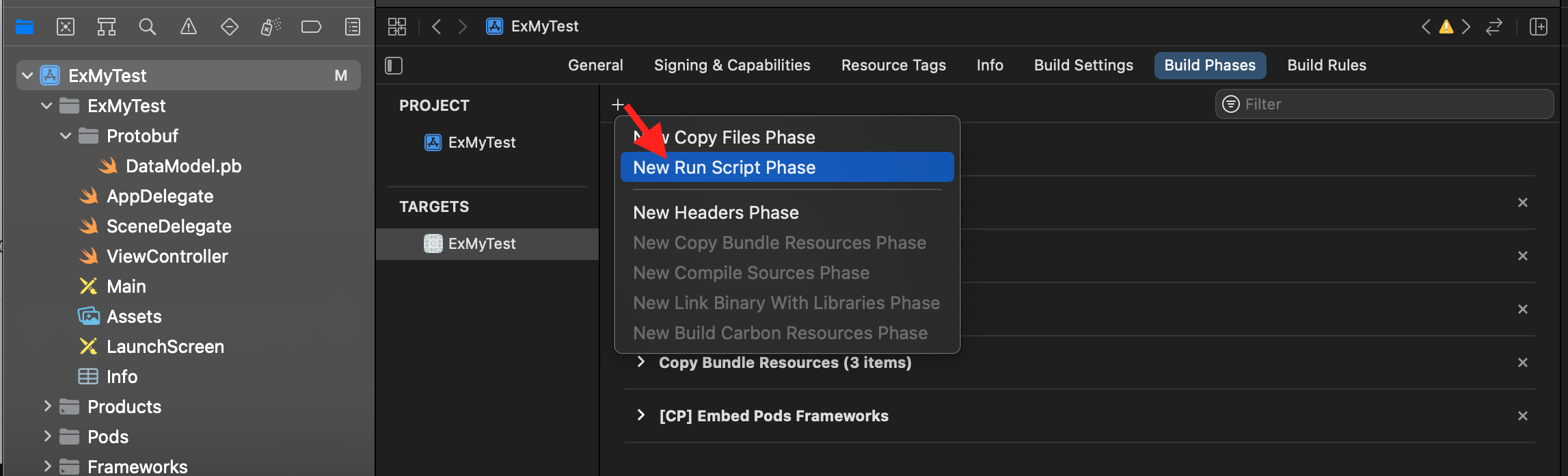
Task: Click the related items grid icon
Action: point(397,27)
